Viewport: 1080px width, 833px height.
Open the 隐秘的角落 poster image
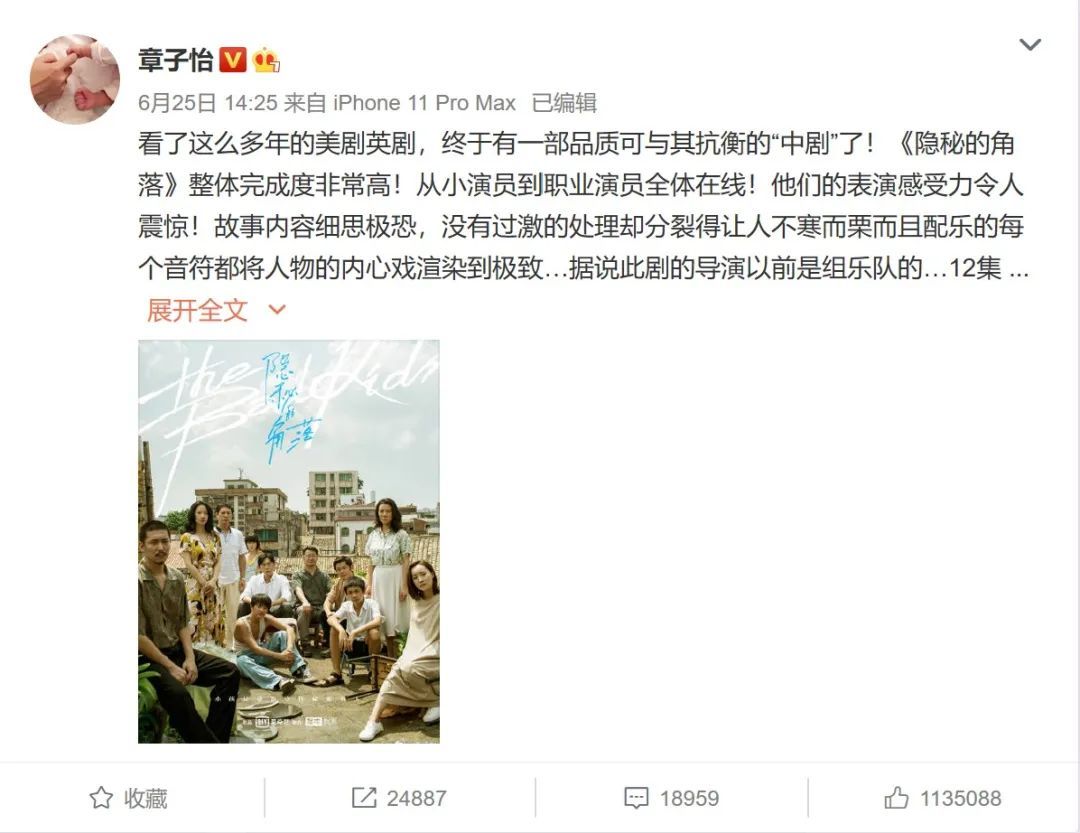pos(289,542)
